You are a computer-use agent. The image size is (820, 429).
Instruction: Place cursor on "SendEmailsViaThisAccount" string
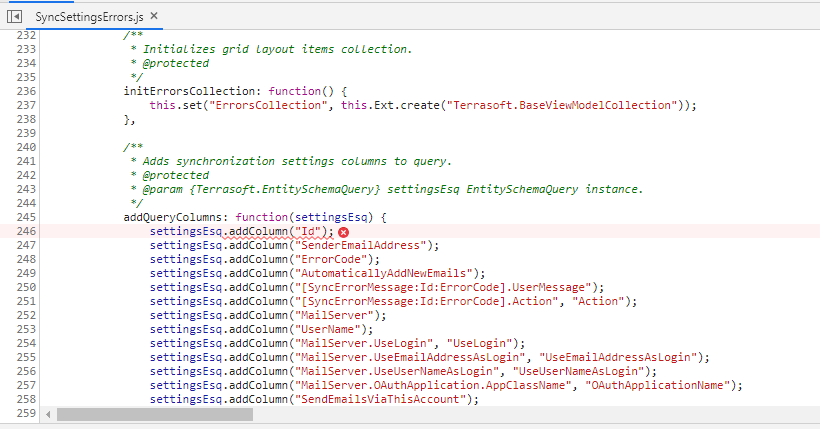click(380, 399)
